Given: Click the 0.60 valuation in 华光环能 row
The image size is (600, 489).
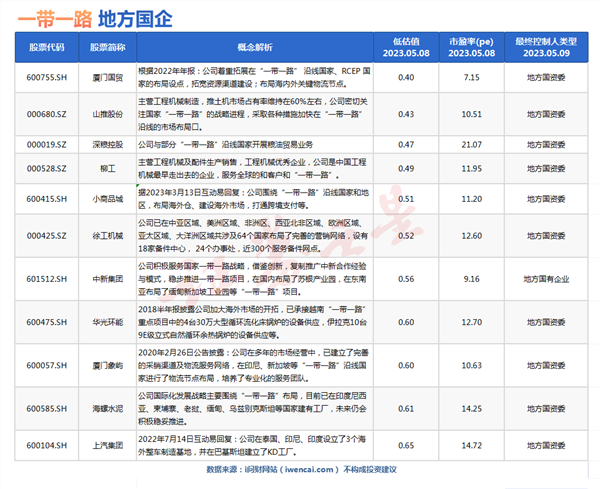Looking at the screenshot, I should click(406, 322).
